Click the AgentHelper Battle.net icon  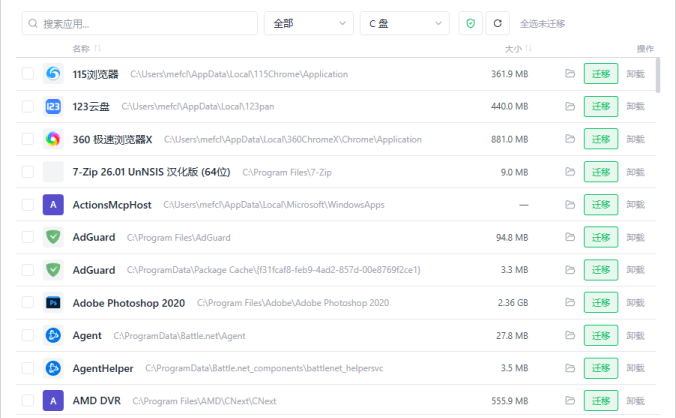point(53,368)
